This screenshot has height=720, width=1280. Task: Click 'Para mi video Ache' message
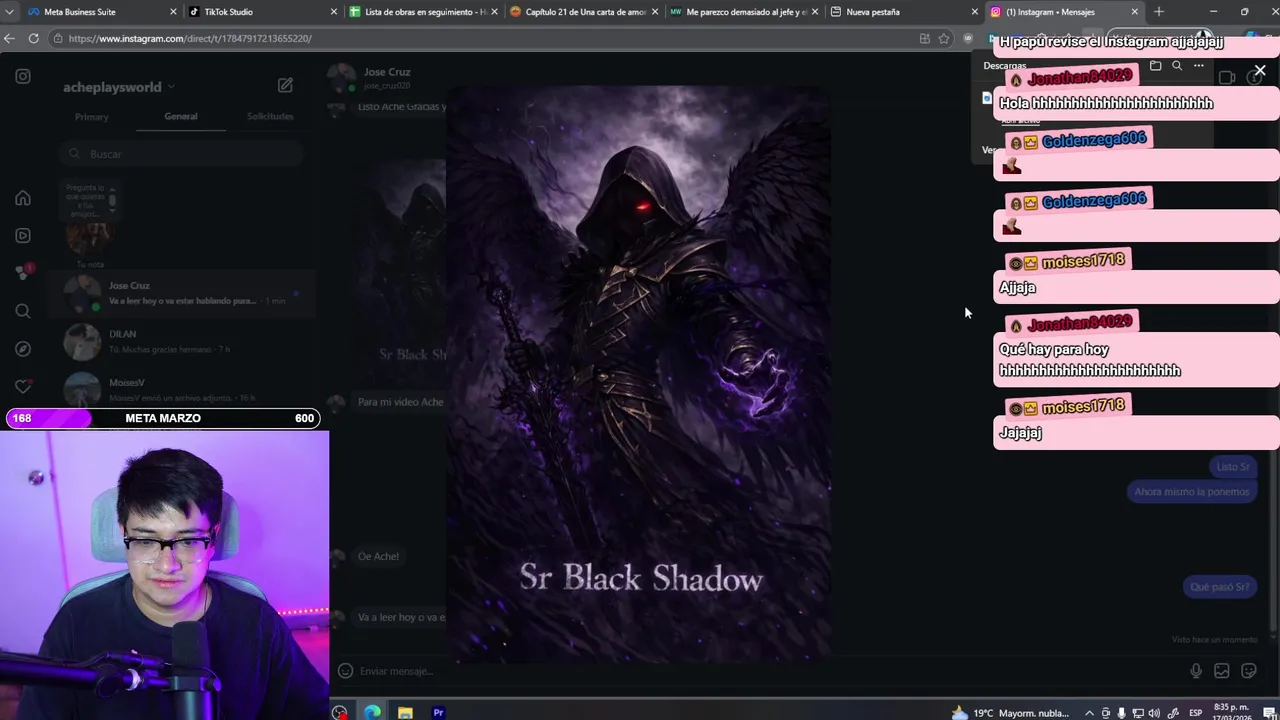400,402
